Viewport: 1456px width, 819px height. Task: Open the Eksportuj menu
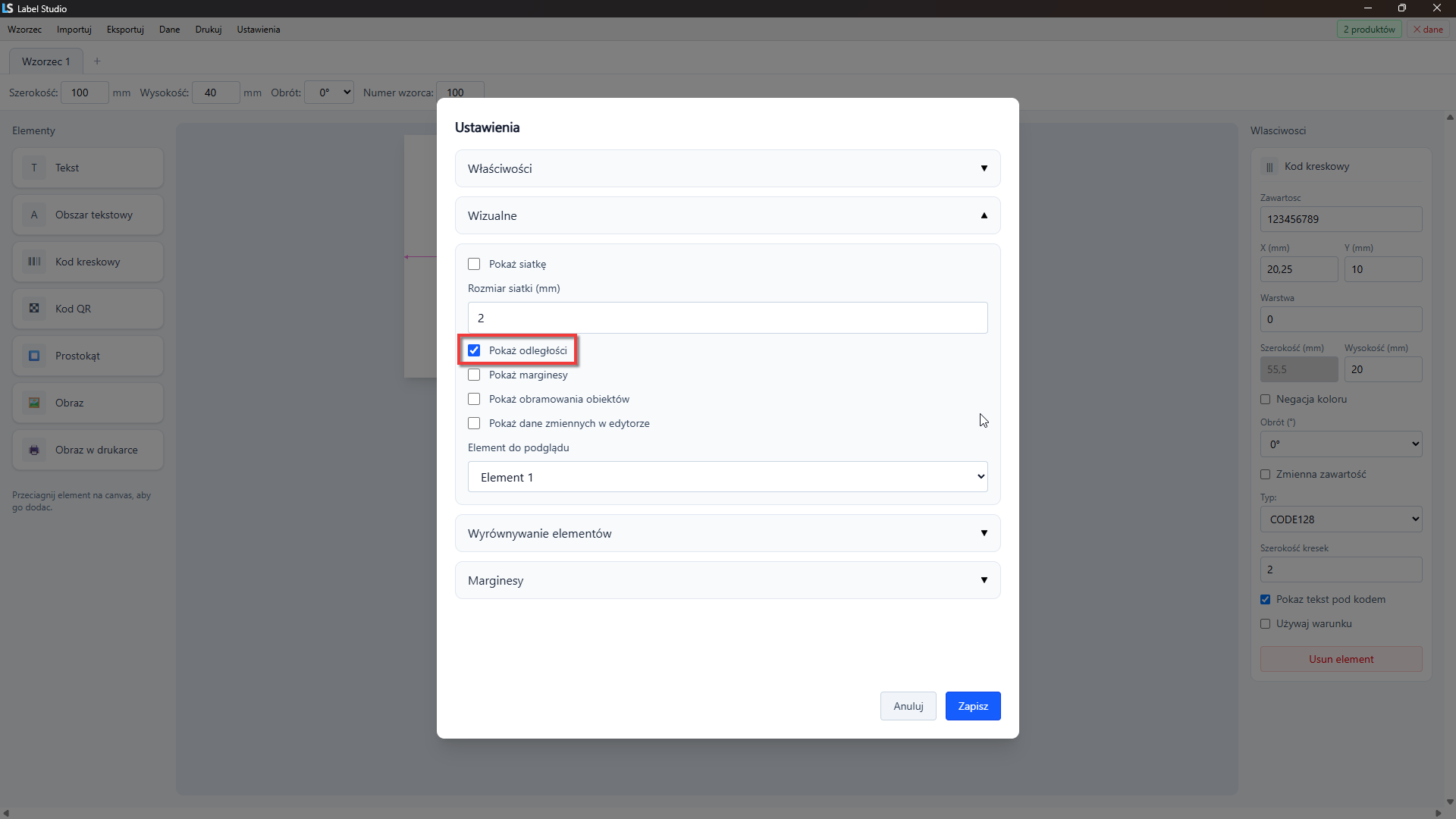[125, 30]
